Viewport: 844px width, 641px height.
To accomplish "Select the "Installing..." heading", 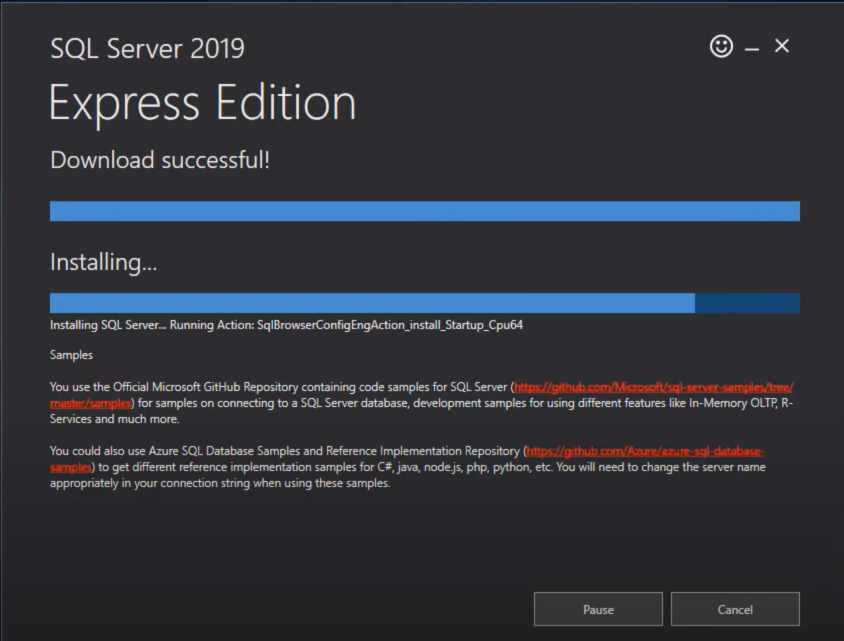I will coord(103,262).
